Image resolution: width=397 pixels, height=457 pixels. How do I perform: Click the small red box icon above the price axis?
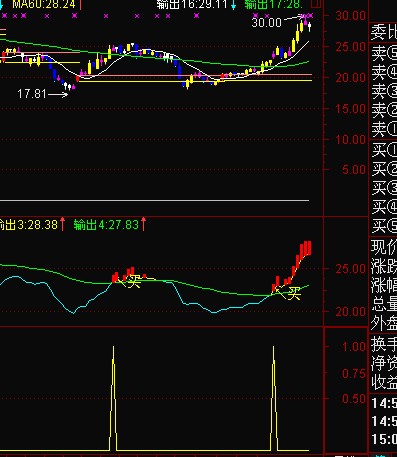[316, 4]
